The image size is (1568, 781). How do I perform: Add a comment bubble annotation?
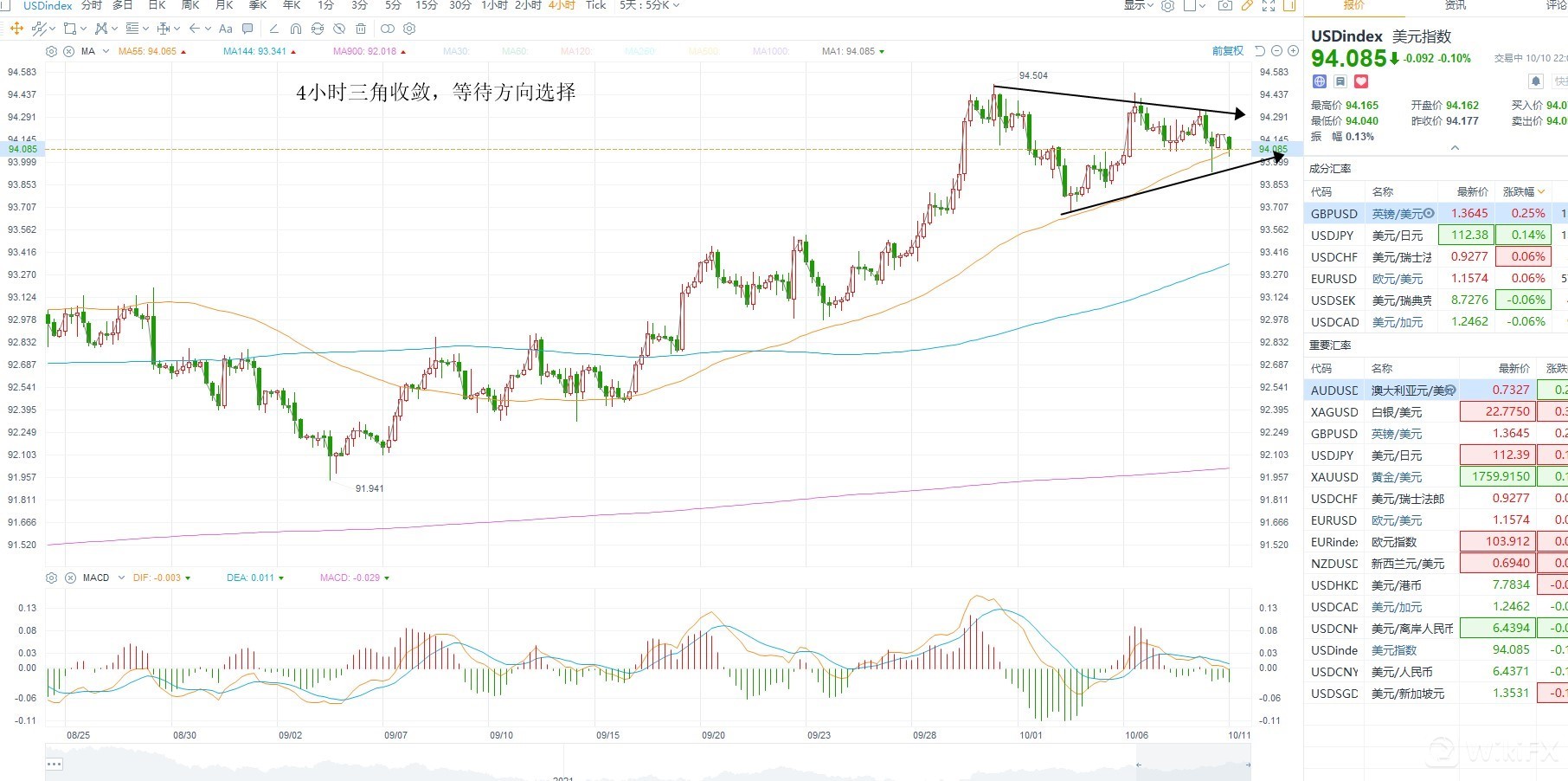click(248, 29)
